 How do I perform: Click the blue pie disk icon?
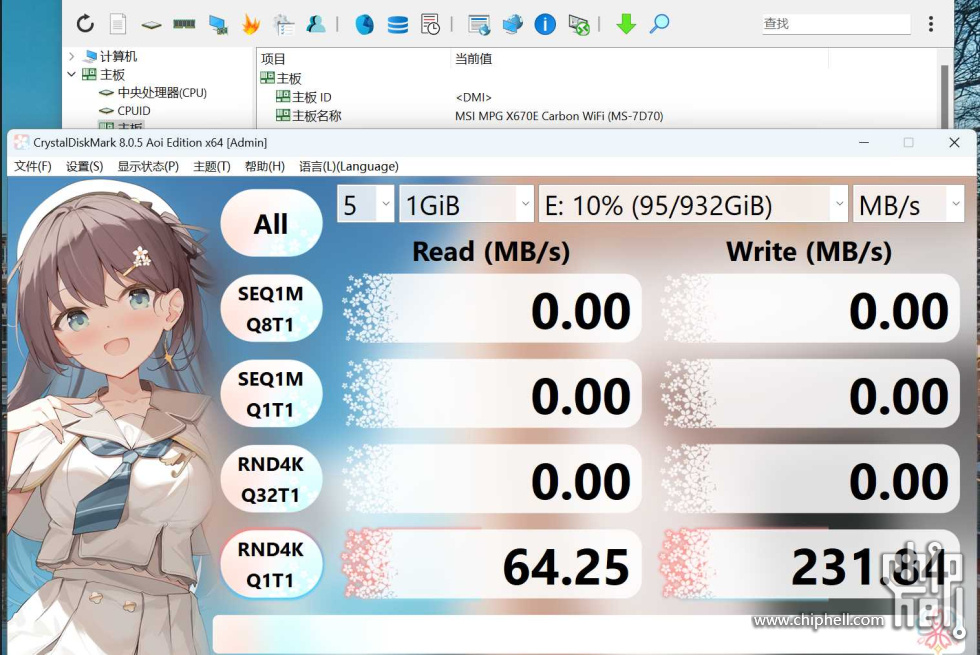point(364,24)
